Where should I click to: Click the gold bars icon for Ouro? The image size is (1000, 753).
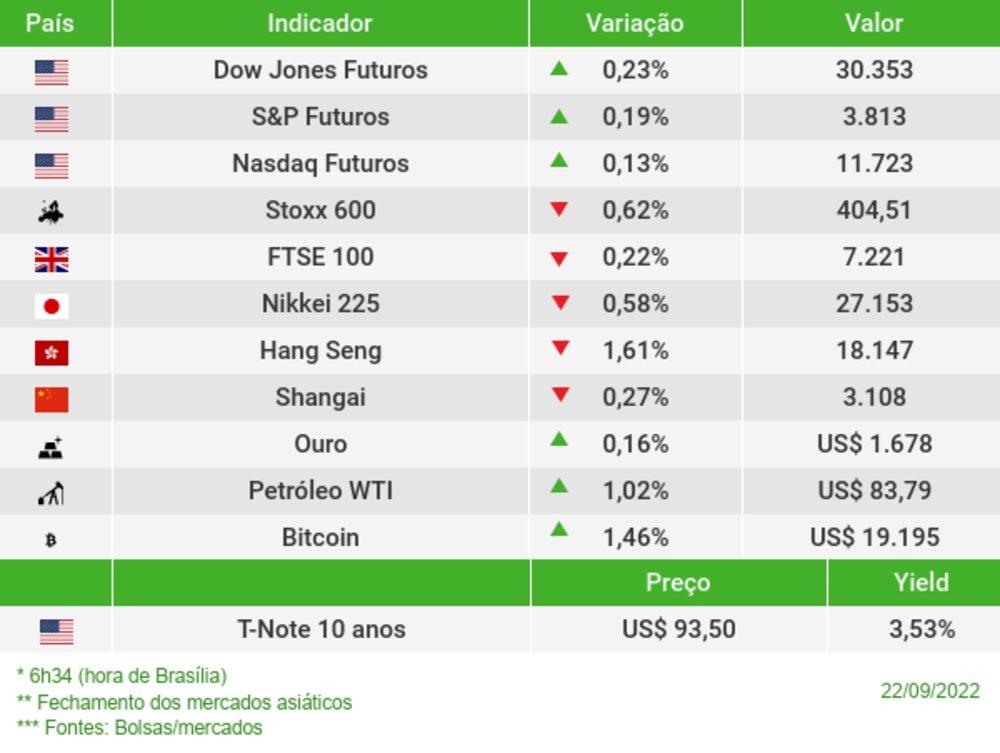[x=51, y=447]
